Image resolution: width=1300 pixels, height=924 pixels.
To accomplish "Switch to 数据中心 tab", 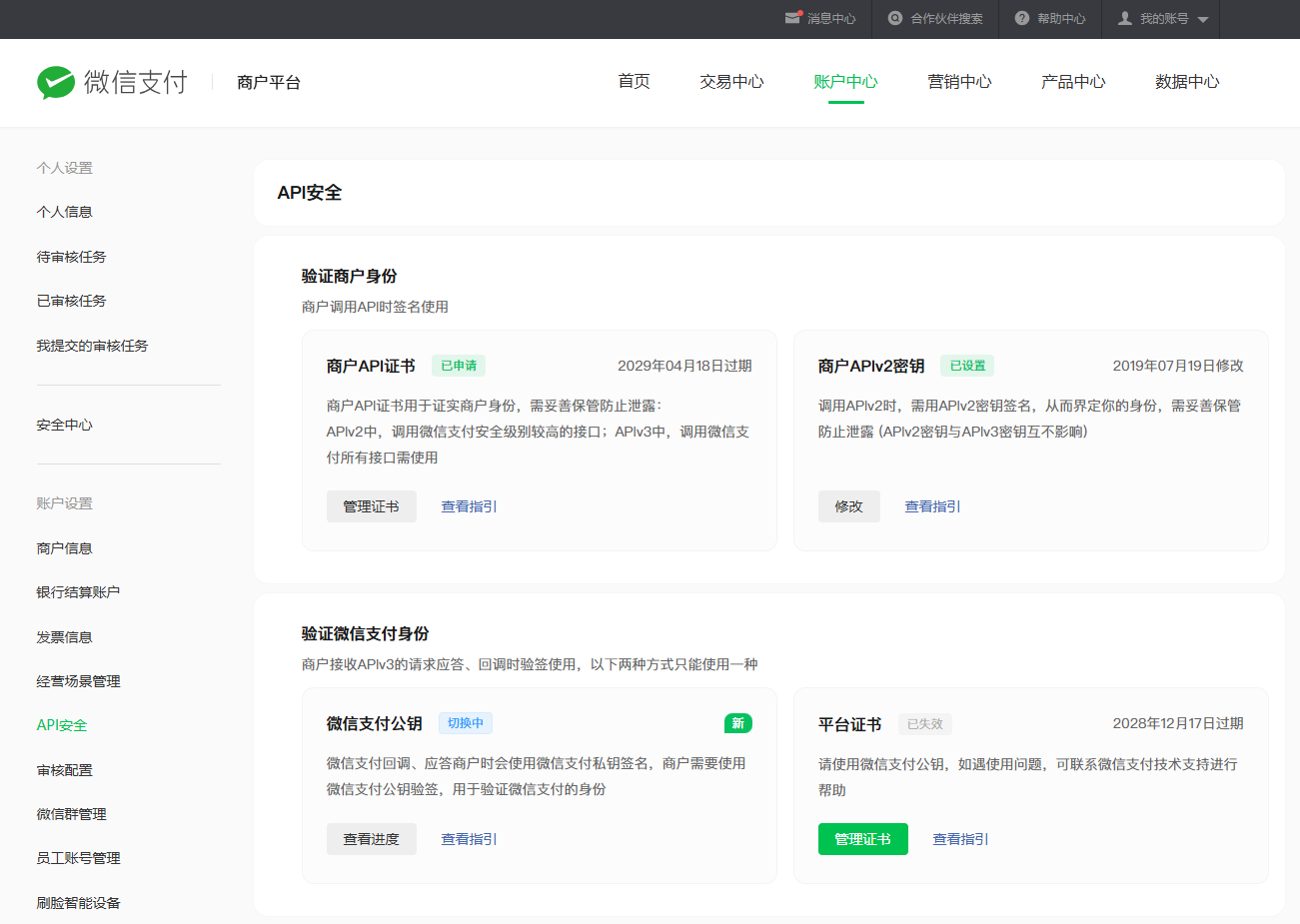I will pyautogui.click(x=1188, y=82).
